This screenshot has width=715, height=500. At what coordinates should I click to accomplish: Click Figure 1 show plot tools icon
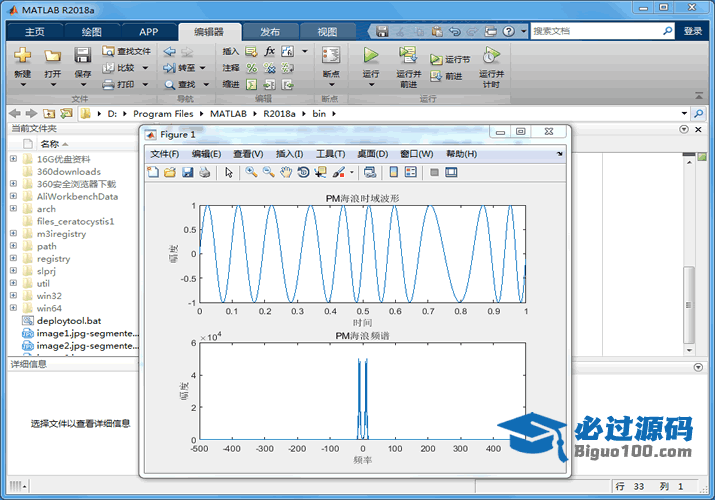tap(451, 172)
